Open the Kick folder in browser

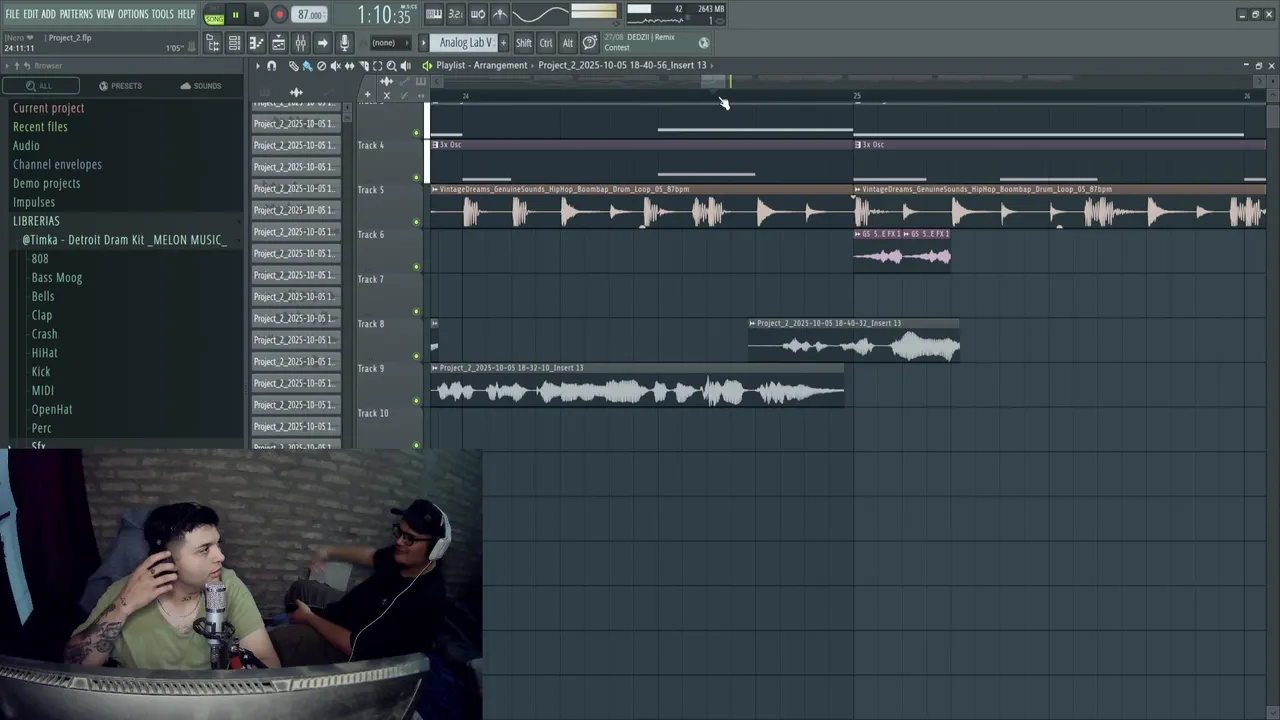[x=41, y=372]
